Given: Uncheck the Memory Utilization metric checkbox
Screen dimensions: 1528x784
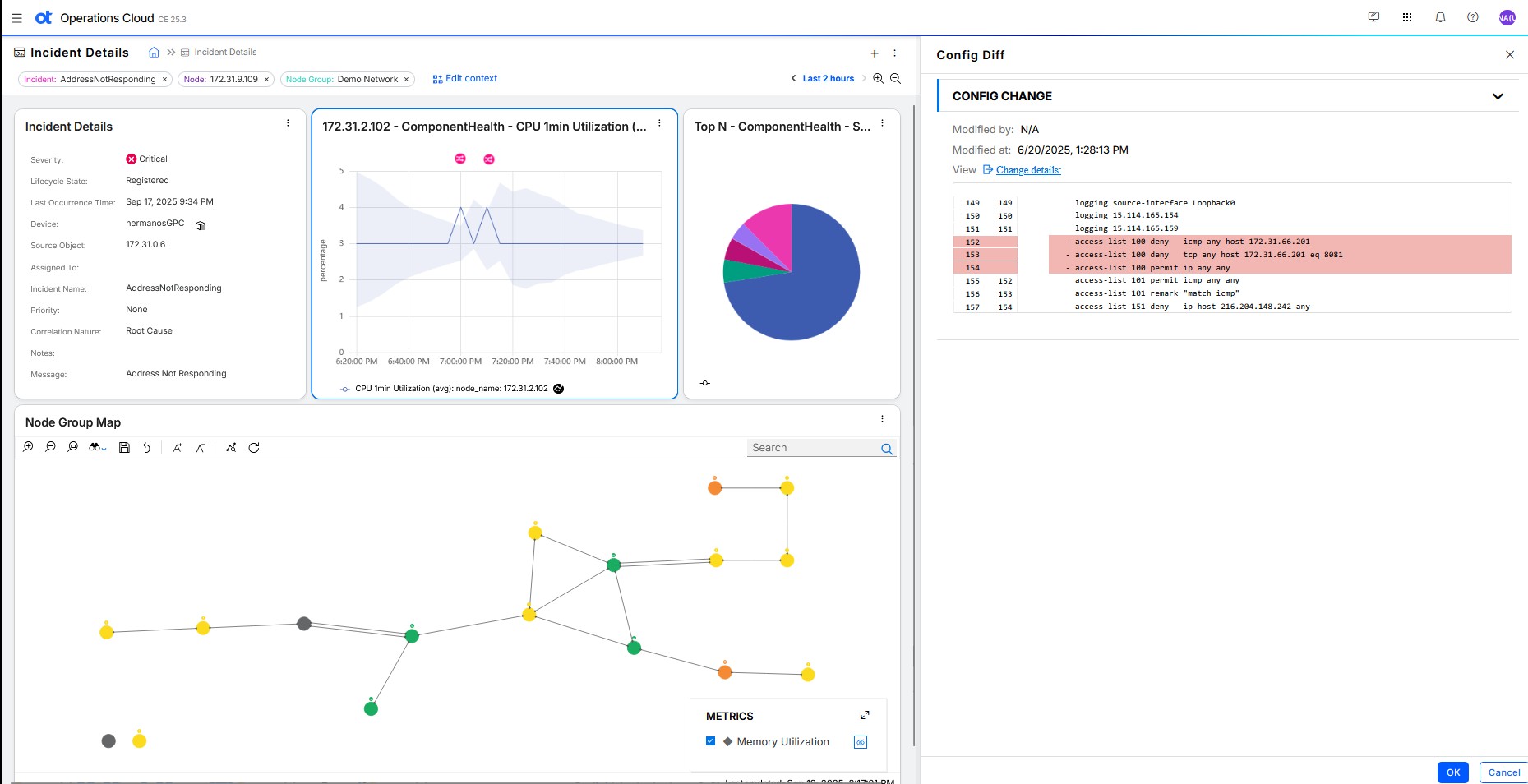Looking at the screenshot, I should click(711, 741).
